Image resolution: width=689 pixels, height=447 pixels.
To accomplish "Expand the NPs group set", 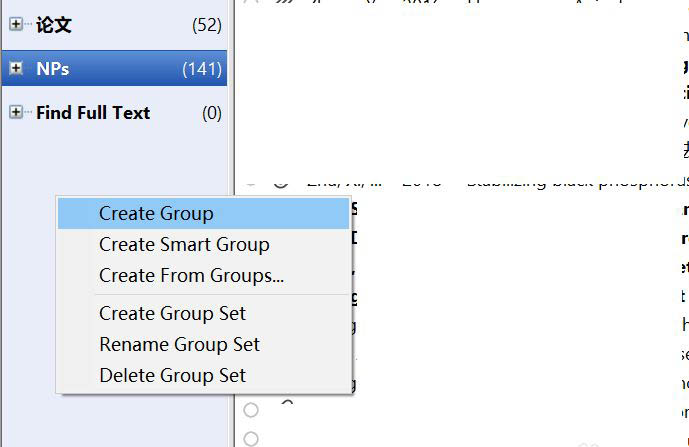I will pos(16,69).
